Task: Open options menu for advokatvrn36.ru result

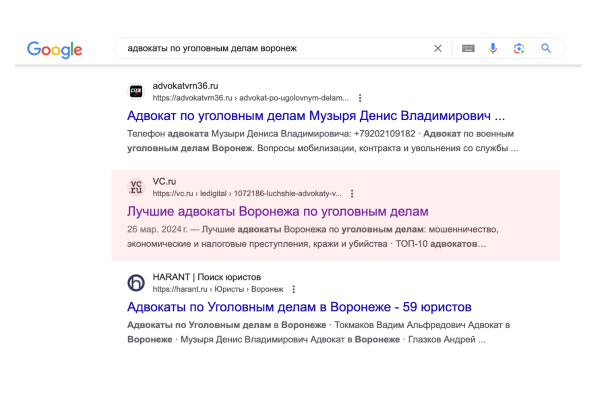Action: pyautogui.click(x=360, y=98)
